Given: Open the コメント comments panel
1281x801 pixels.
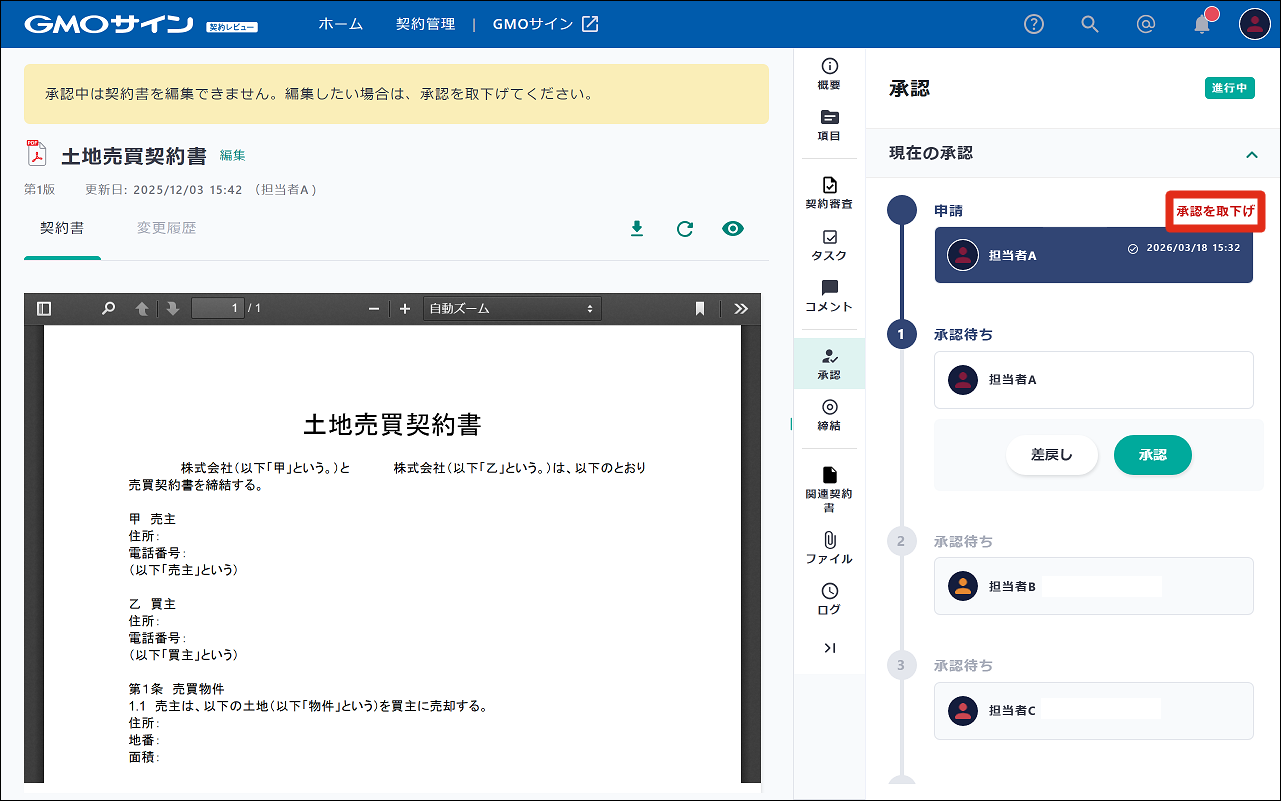Looking at the screenshot, I should (x=829, y=296).
